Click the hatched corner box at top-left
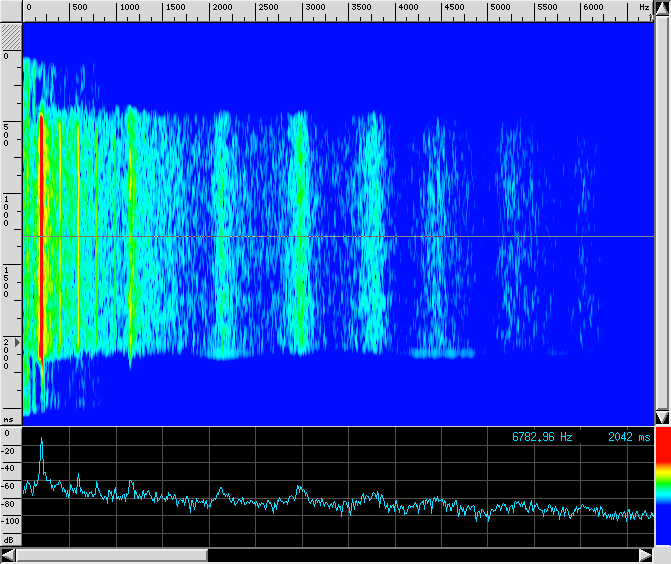671x564 pixels. coord(10,35)
